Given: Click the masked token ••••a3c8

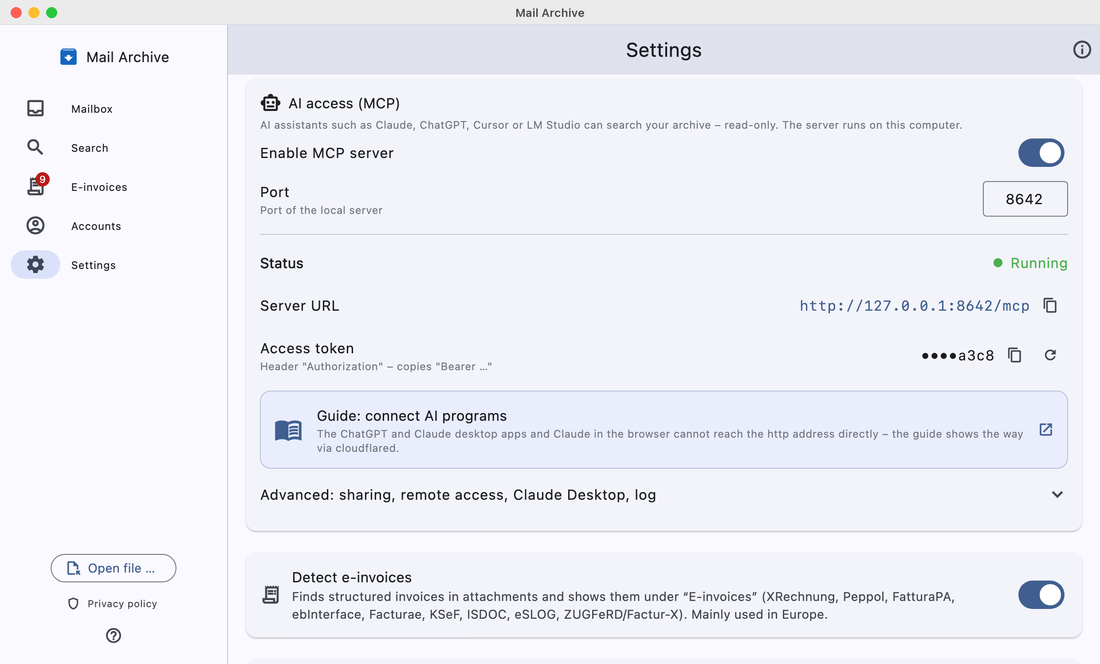Looking at the screenshot, I should [958, 355].
